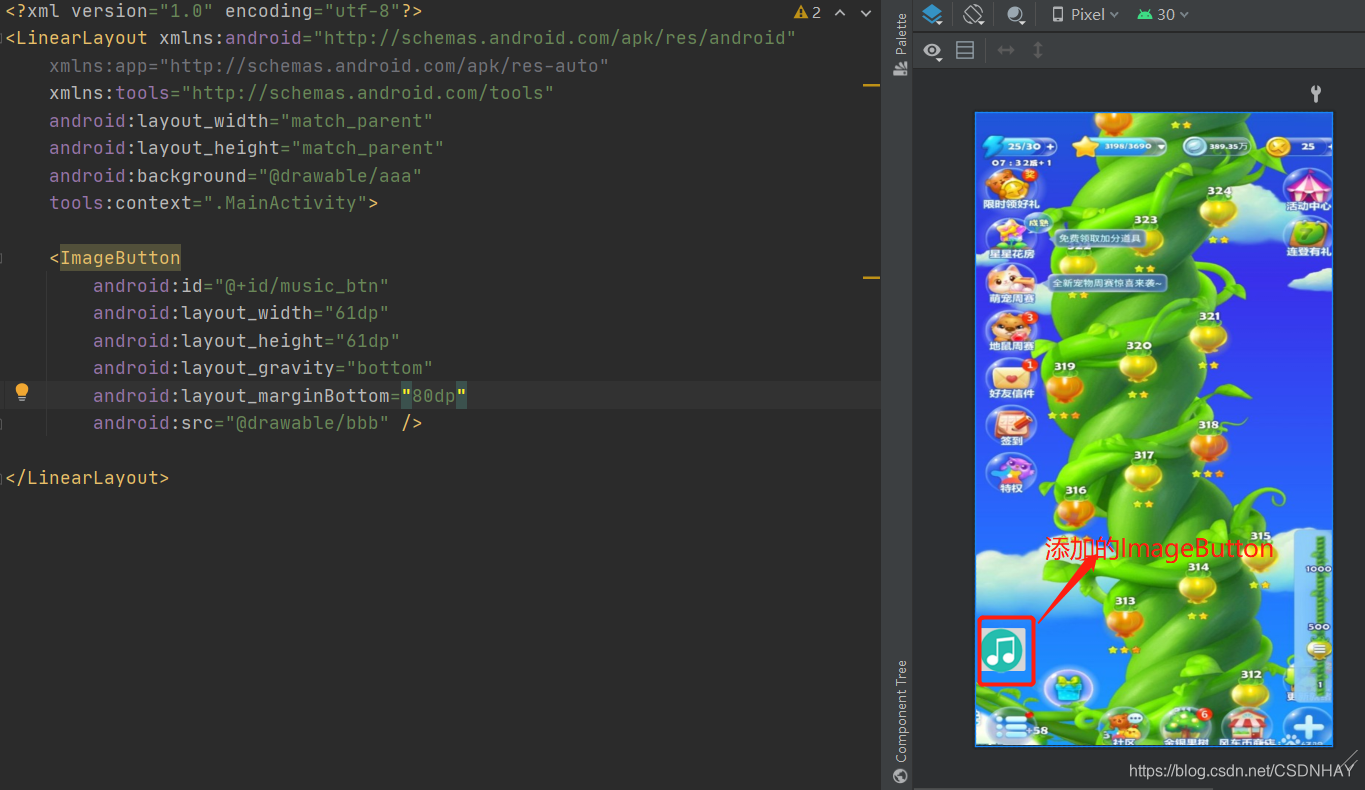Click the "@drawable/bbb" src value

coord(307,423)
